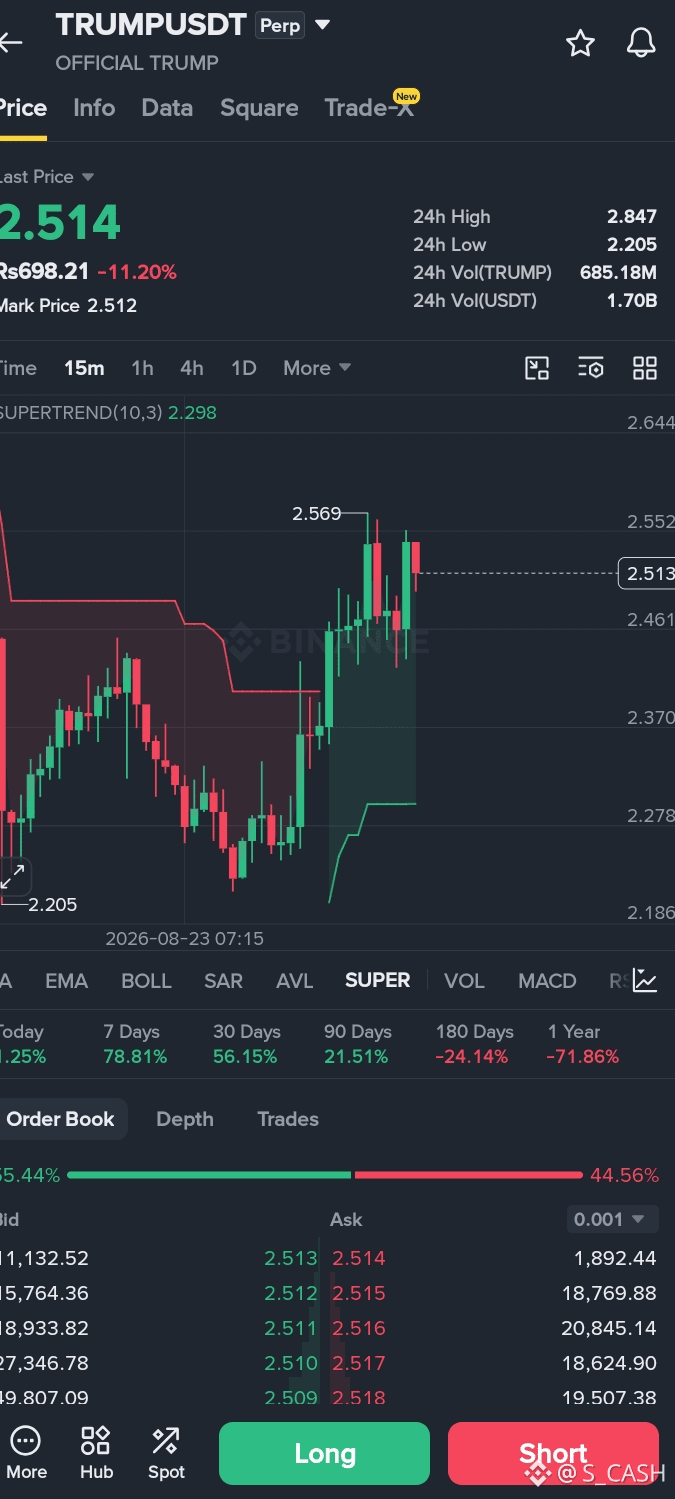Open chart drawing tools icon
The width and height of the screenshot is (675, 1499).
tap(537, 368)
